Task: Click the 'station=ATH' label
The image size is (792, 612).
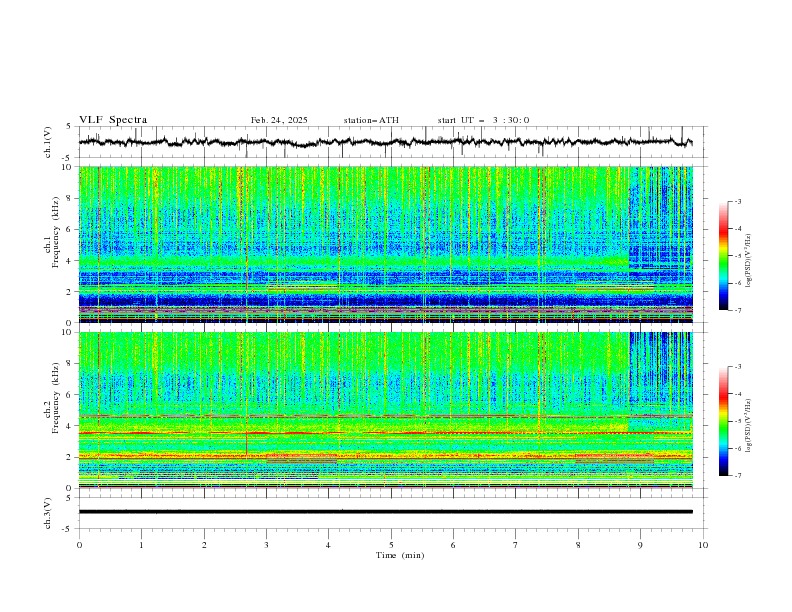Action: pos(371,120)
